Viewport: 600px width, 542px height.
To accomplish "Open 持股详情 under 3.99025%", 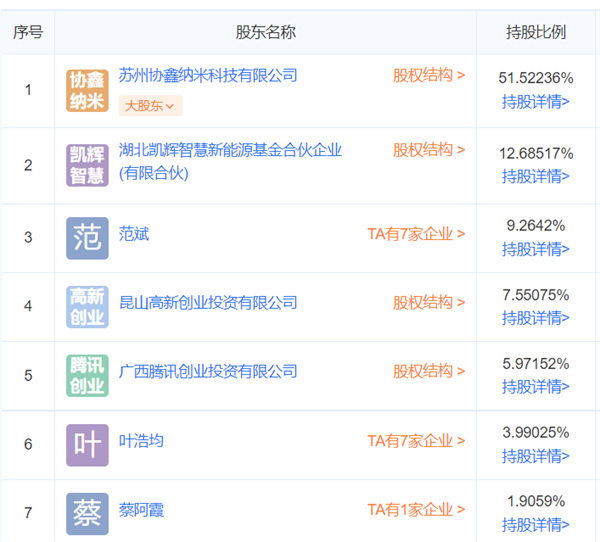I will click(x=536, y=456).
